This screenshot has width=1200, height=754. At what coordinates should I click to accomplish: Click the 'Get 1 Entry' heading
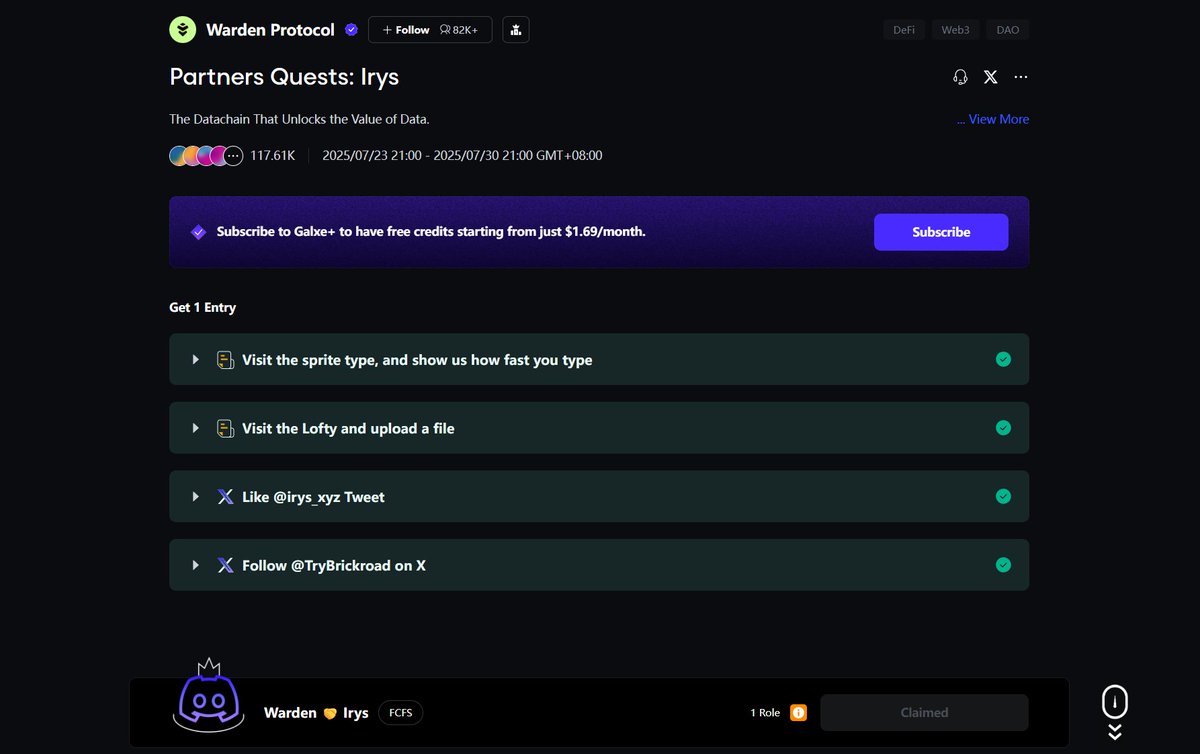pyautogui.click(x=203, y=307)
